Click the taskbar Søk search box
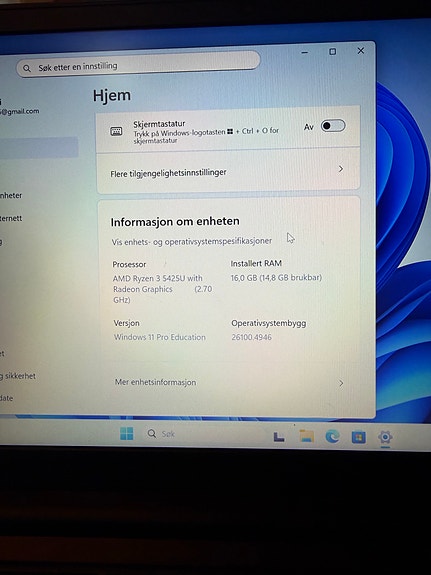 click(x=161, y=434)
